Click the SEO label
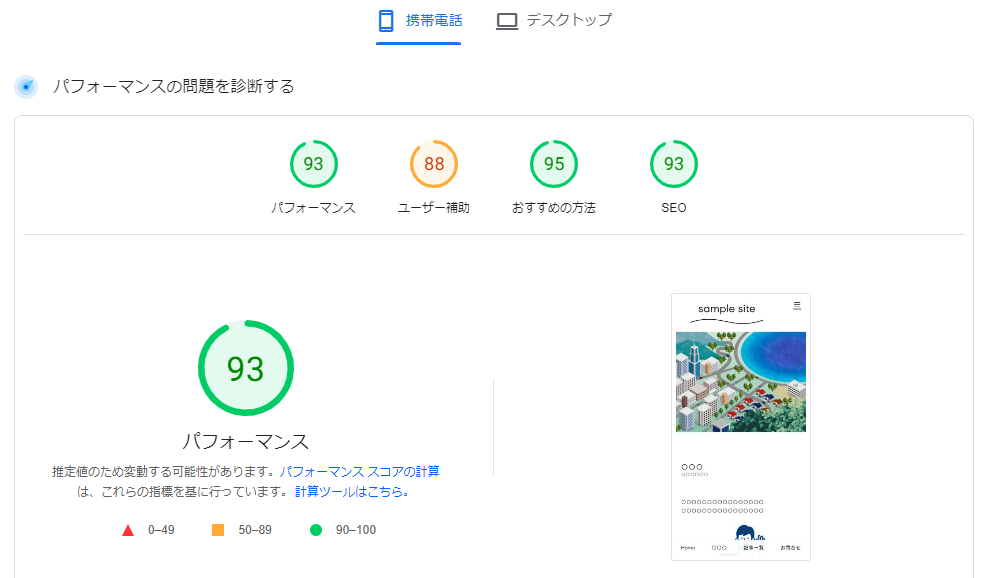The height and width of the screenshot is (578, 987). tap(674, 208)
